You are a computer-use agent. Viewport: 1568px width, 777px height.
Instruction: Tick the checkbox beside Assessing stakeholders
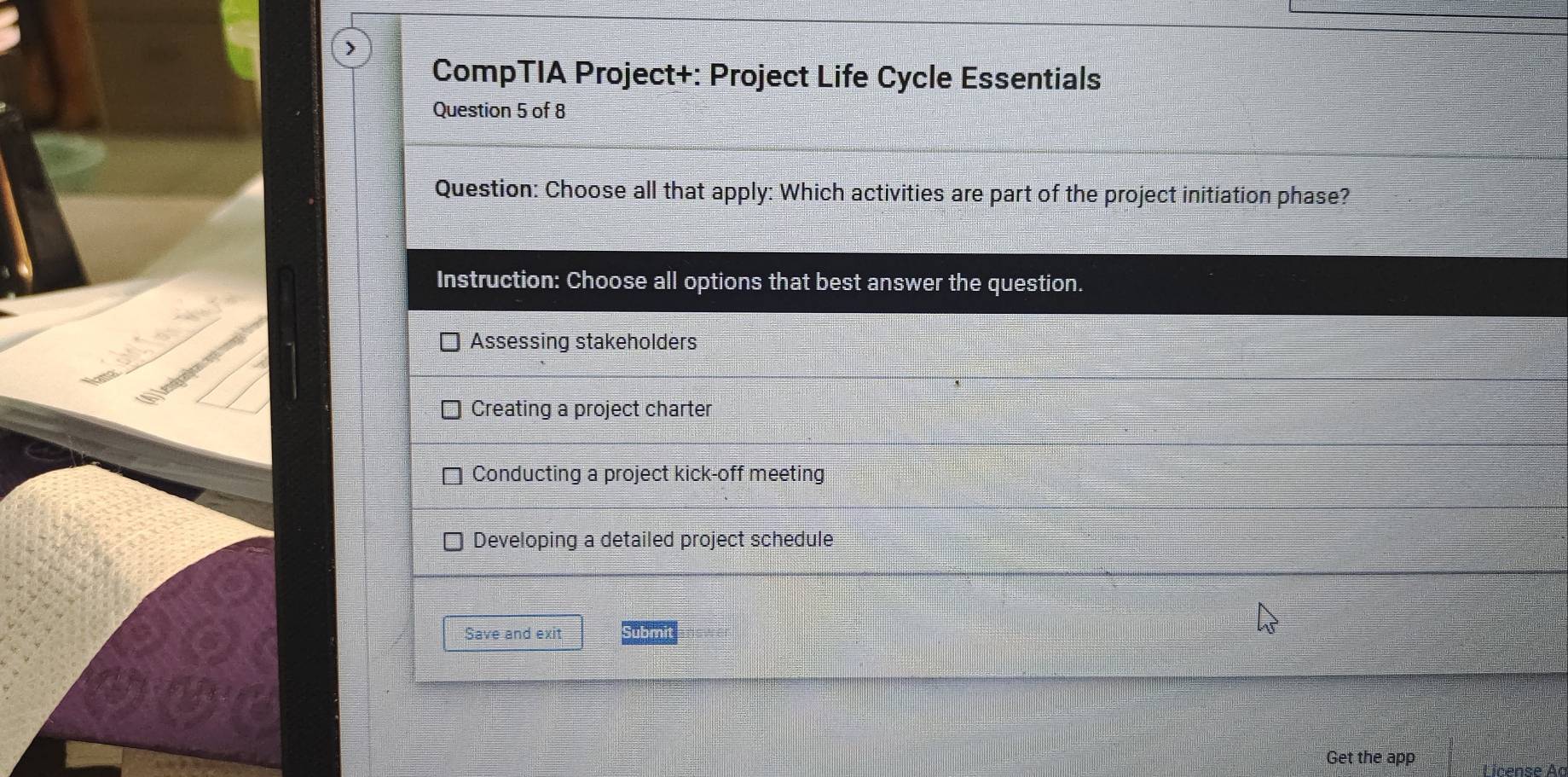coord(449,342)
